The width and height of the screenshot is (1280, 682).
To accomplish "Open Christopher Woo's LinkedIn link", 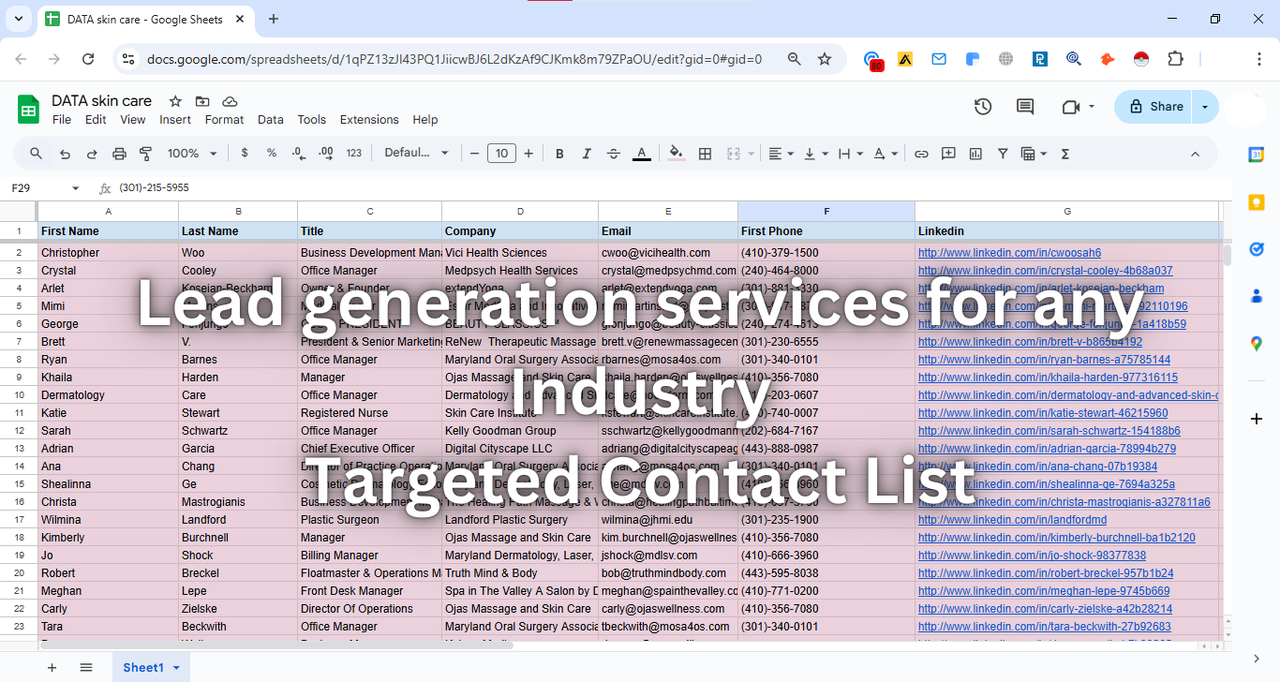I will (x=1009, y=253).
